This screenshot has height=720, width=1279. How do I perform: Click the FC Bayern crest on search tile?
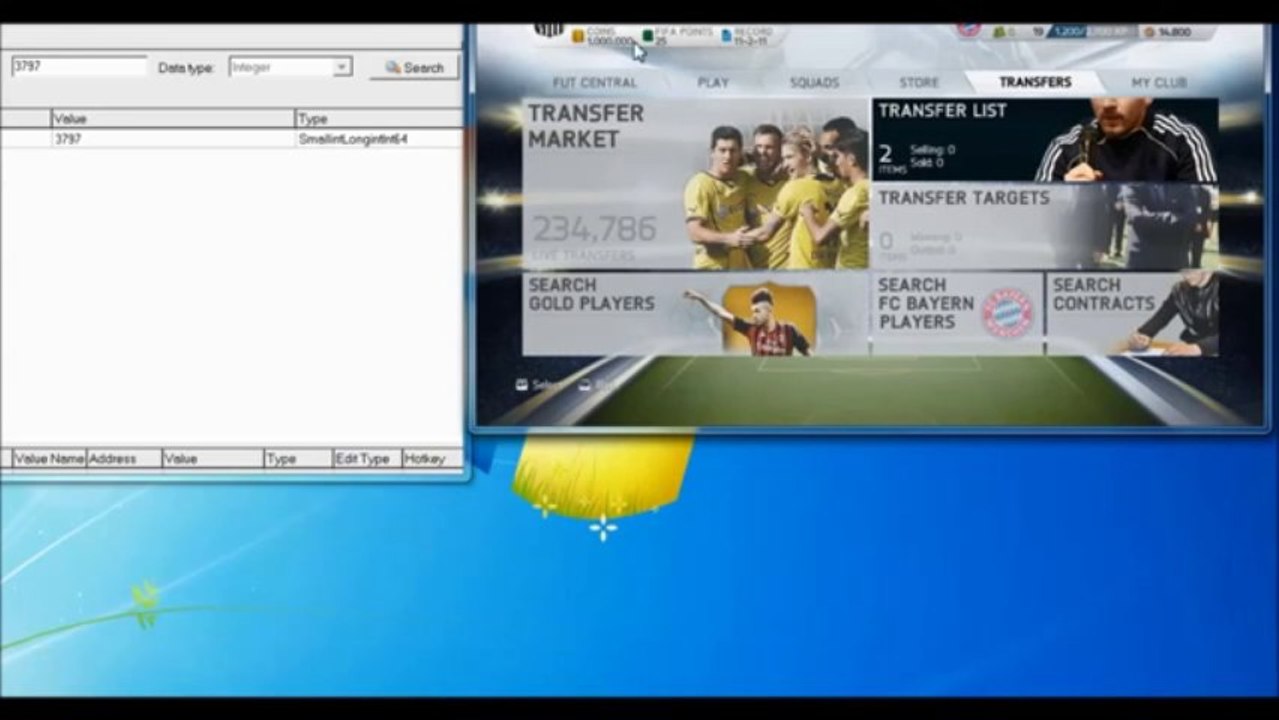(x=1007, y=313)
